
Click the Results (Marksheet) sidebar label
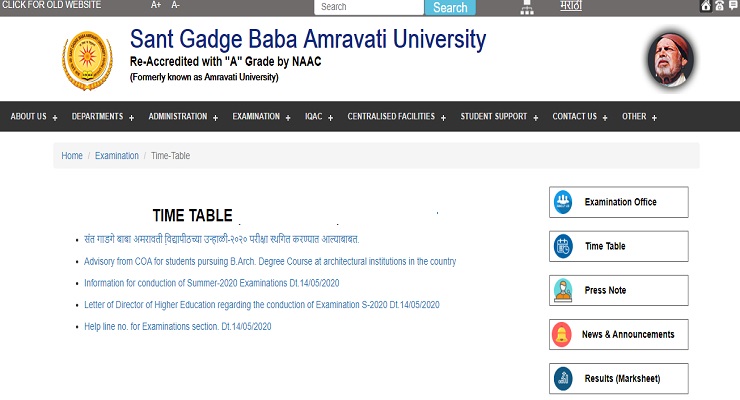622,379
